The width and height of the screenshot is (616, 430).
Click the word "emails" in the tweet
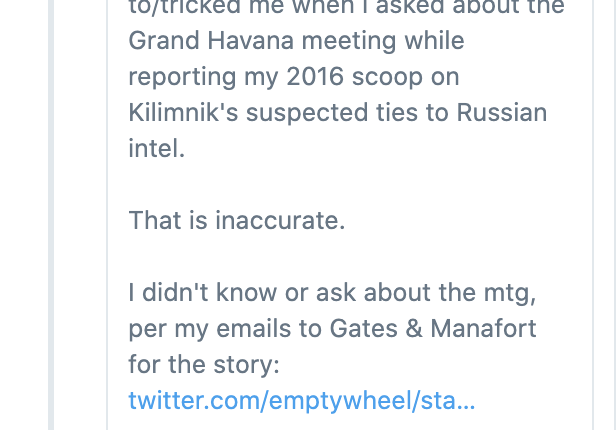pos(254,328)
